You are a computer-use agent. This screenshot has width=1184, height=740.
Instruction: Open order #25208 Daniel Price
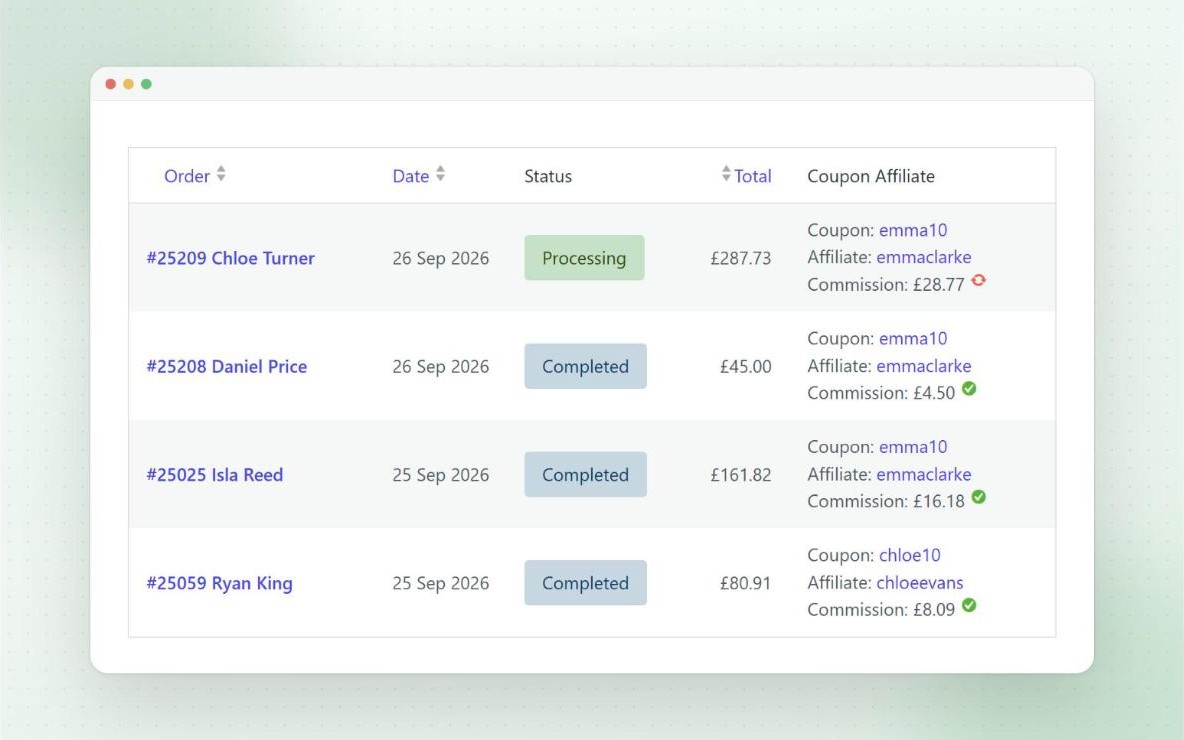click(x=227, y=366)
